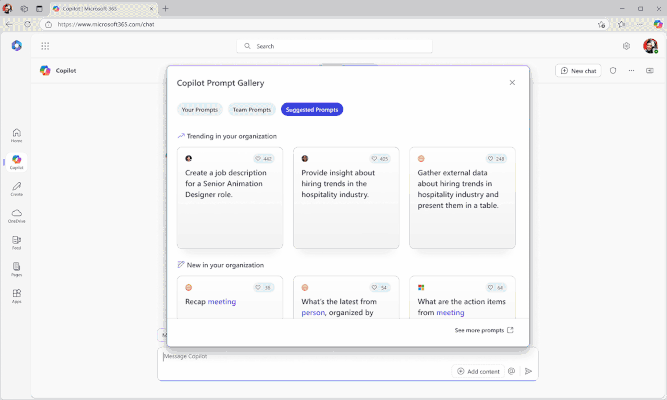Open a new browser tab
The height and width of the screenshot is (400, 667).
(x=165, y=9)
